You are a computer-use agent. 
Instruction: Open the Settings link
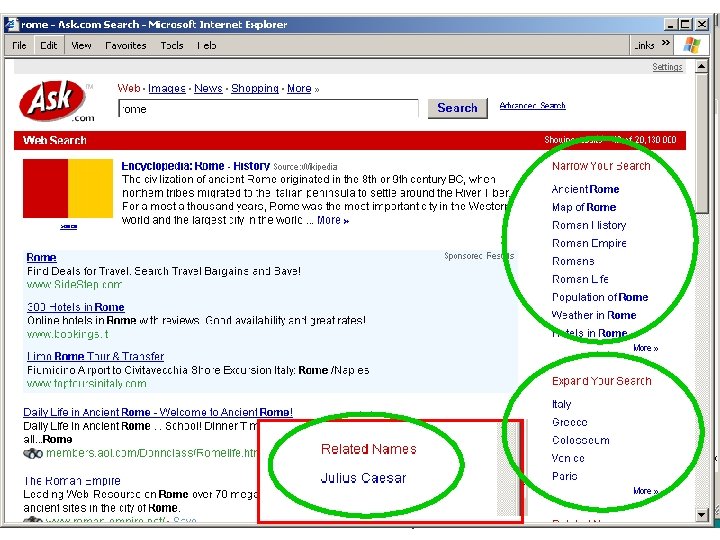click(x=667, y=67)
